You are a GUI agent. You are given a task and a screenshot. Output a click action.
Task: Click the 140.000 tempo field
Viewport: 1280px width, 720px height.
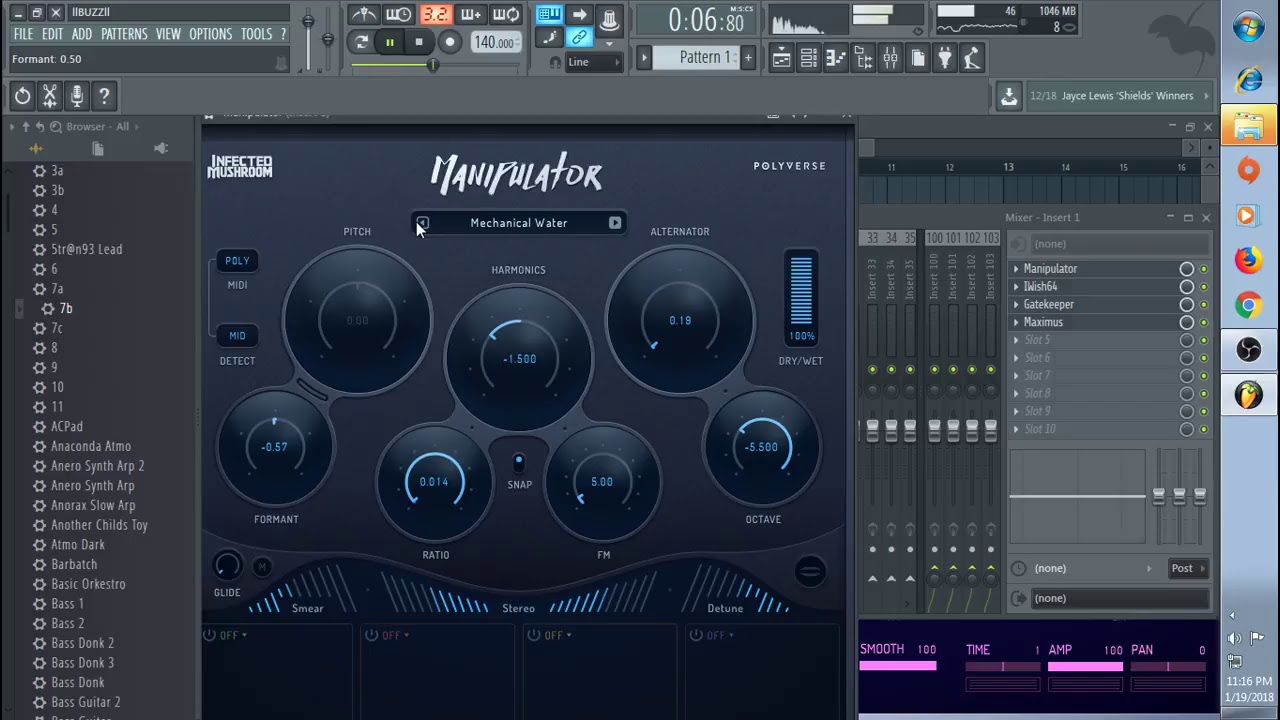pos(494,42)
